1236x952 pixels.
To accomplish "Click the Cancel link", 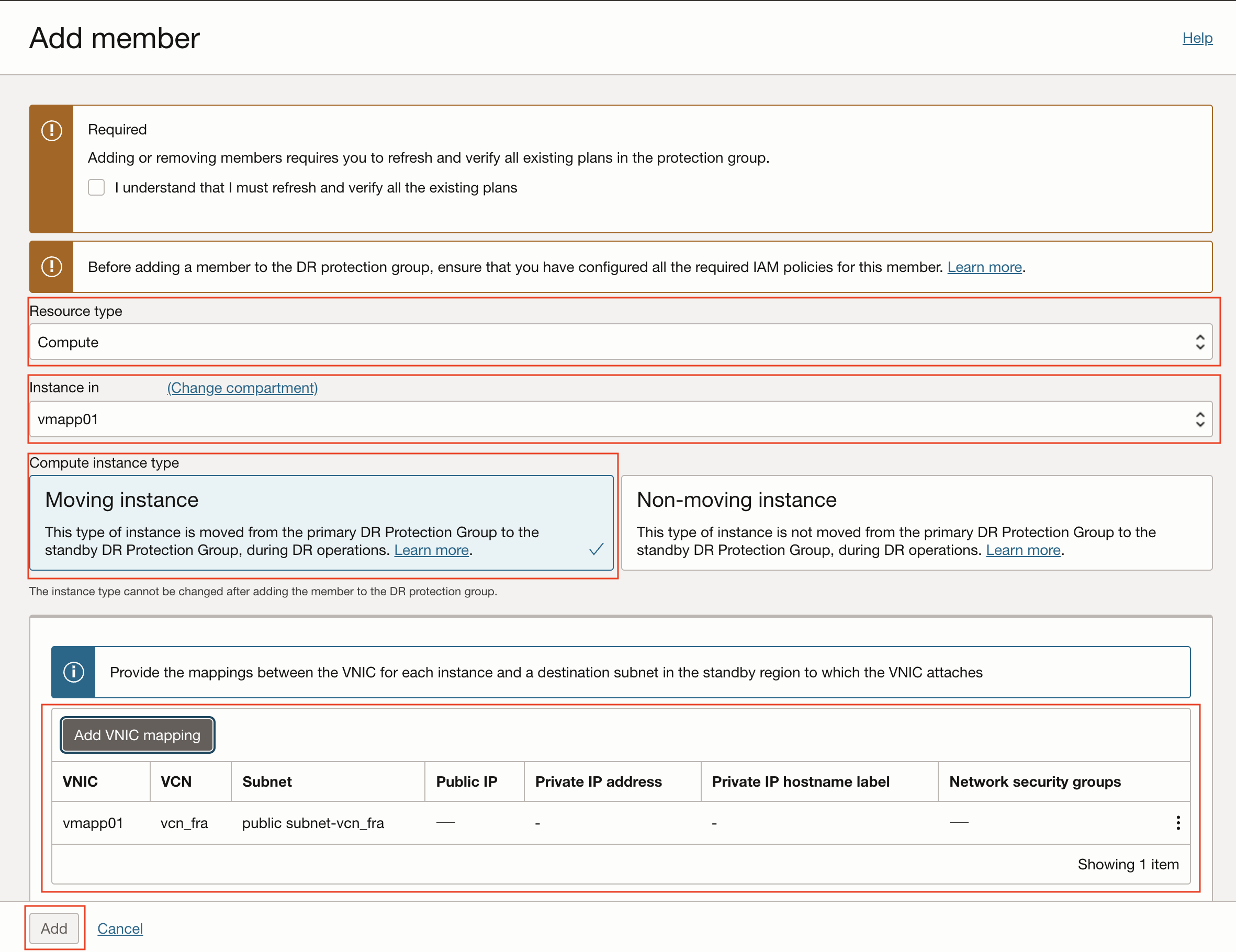I will (120, 928).
